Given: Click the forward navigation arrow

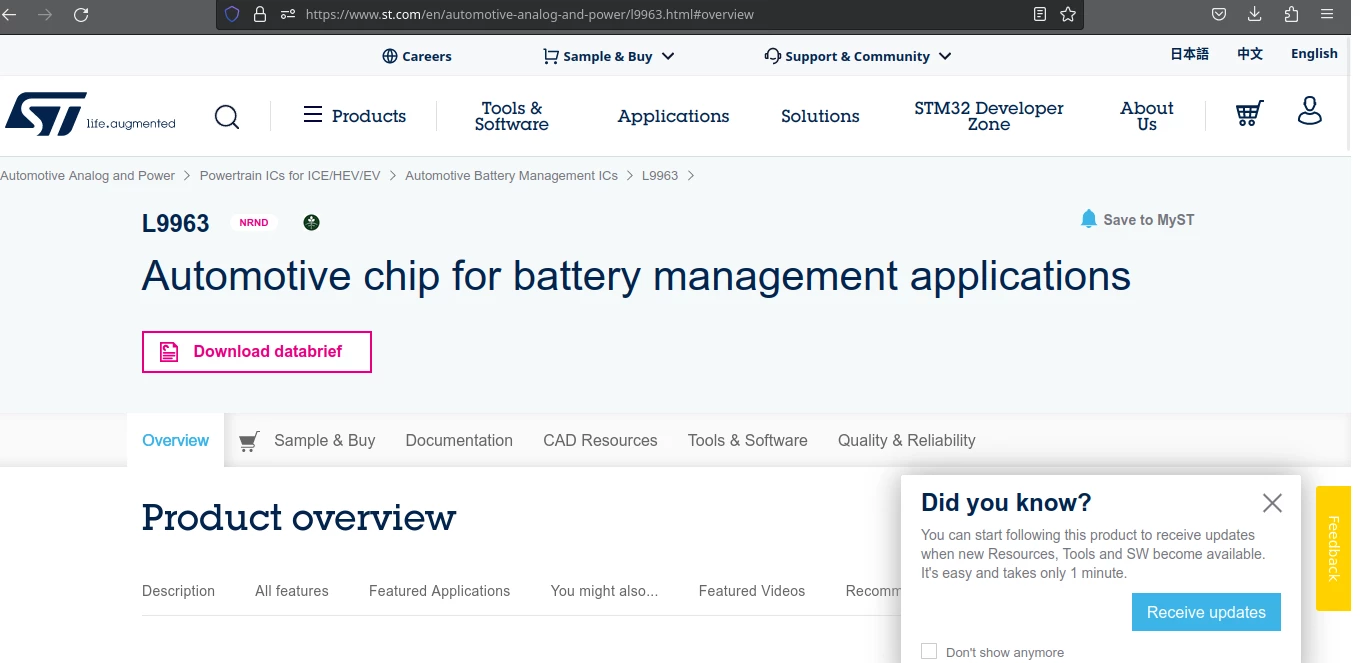Looking at the screenshot, I should point(45,15).
